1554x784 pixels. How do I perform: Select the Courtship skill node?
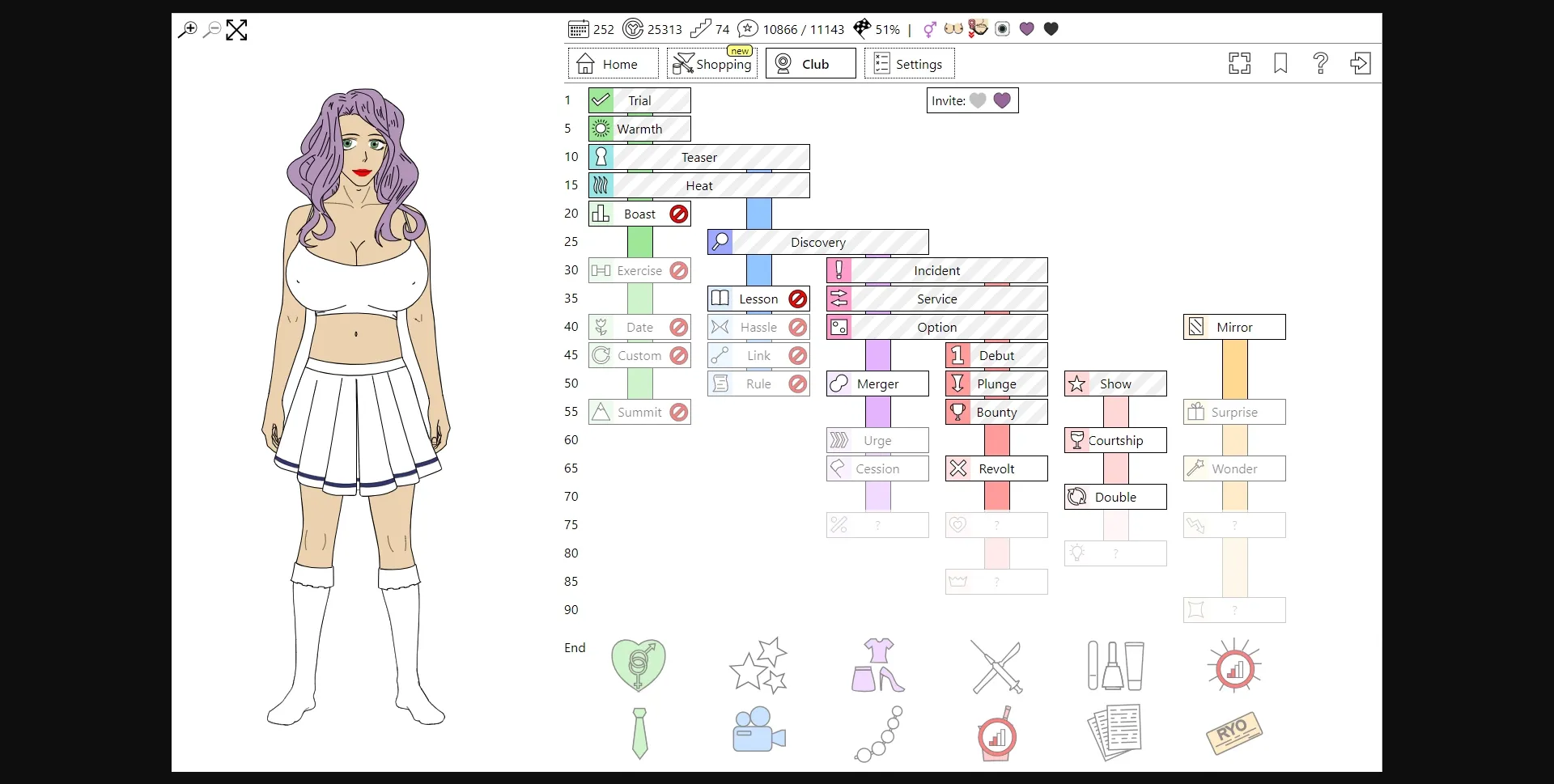click(1115, 439)
